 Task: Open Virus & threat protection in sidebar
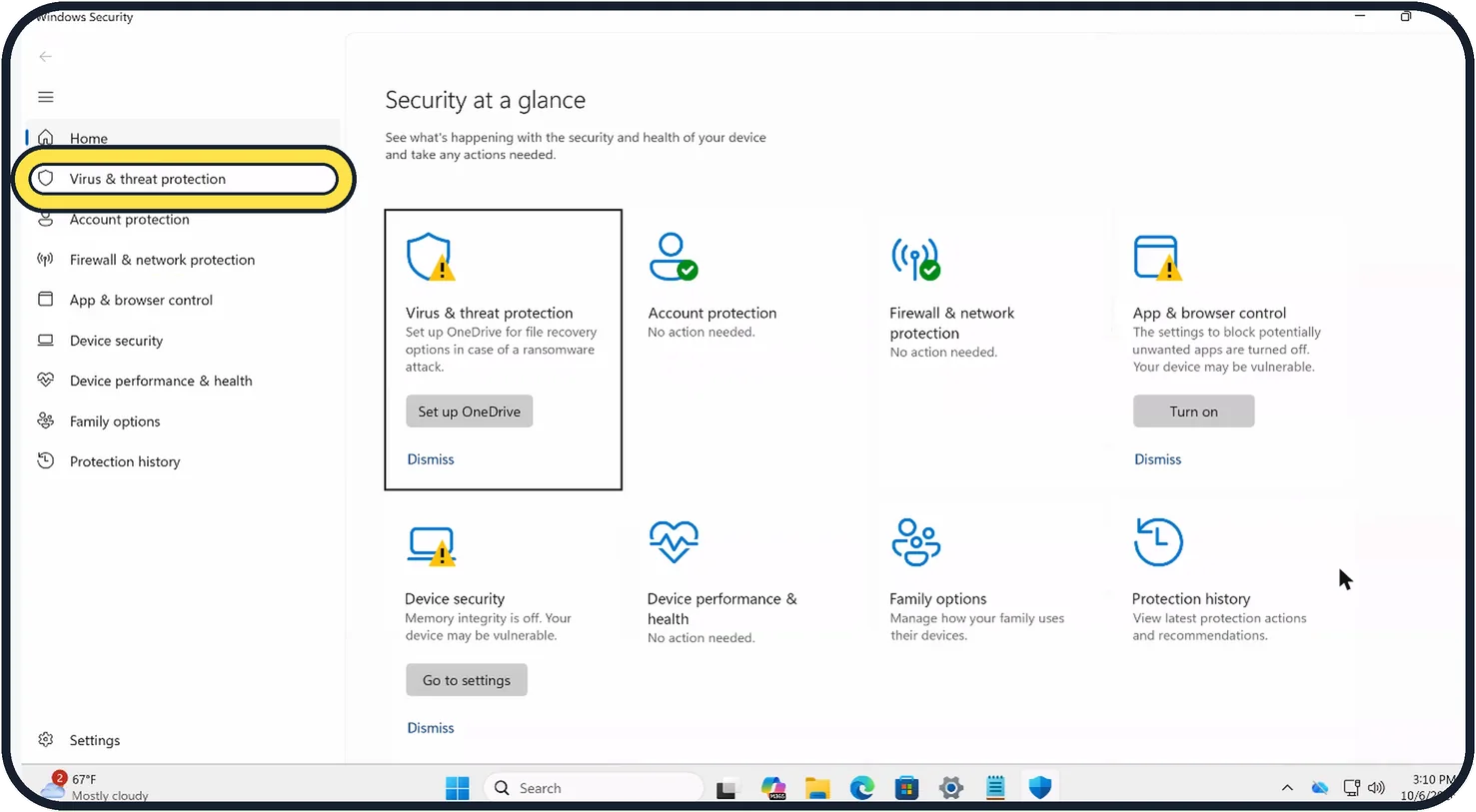pyautogui.click(x=184, y=179)
